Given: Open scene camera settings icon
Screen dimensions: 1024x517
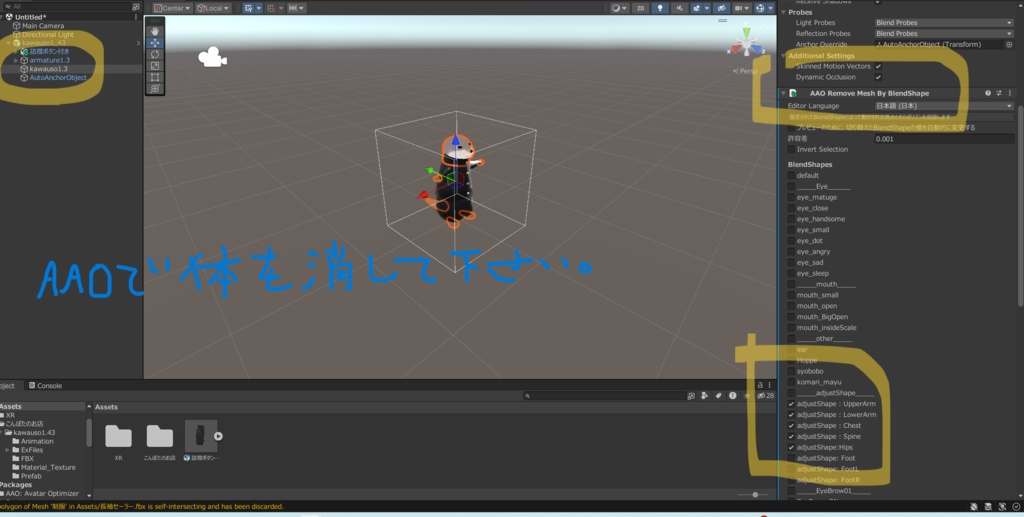Looking at the screenshot, I should [741, 8].
